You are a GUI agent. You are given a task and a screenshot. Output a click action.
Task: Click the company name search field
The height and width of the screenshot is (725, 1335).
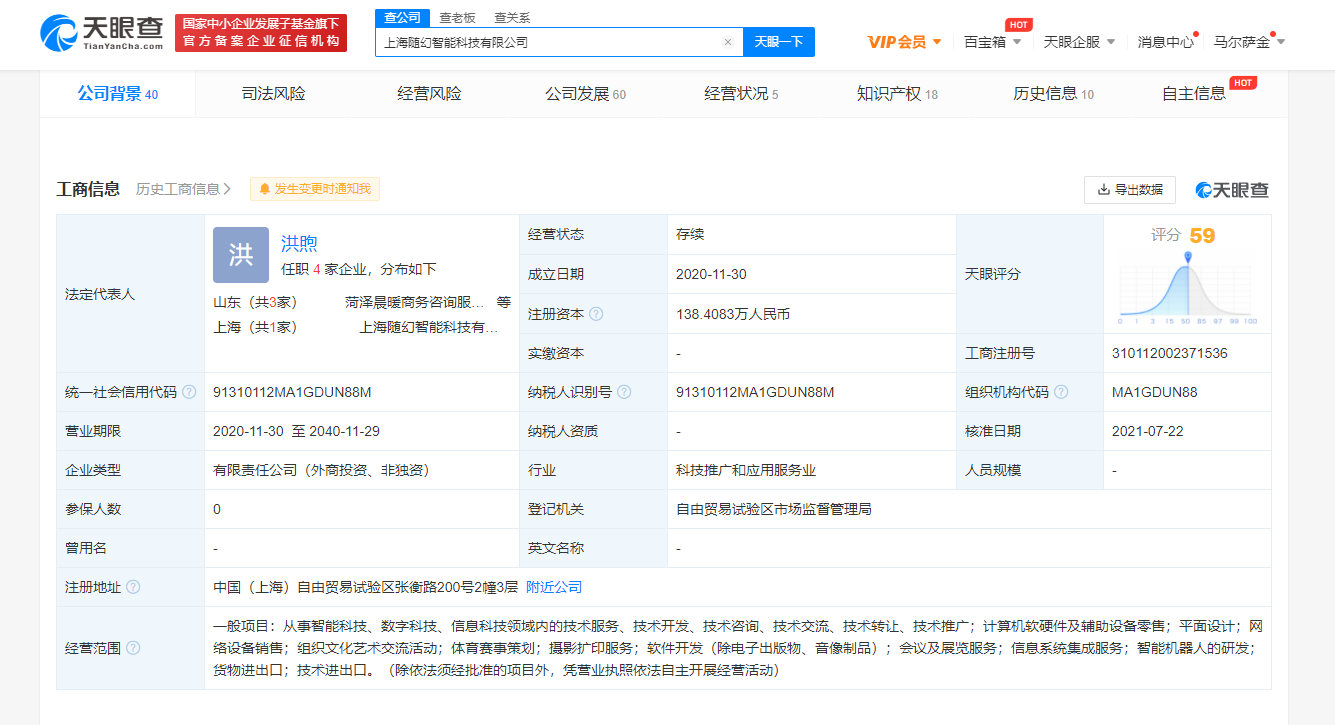[548, 42]
